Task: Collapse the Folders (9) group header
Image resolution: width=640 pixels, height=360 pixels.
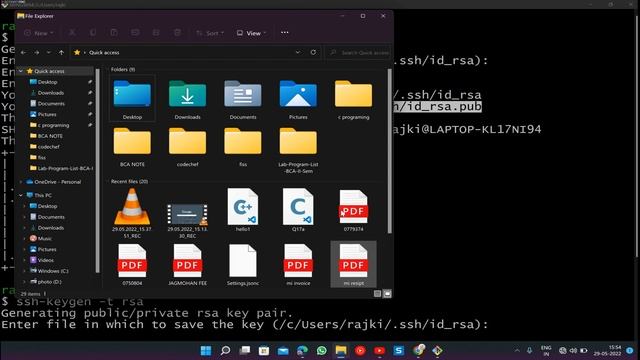Action: click(x=123, y=69)
